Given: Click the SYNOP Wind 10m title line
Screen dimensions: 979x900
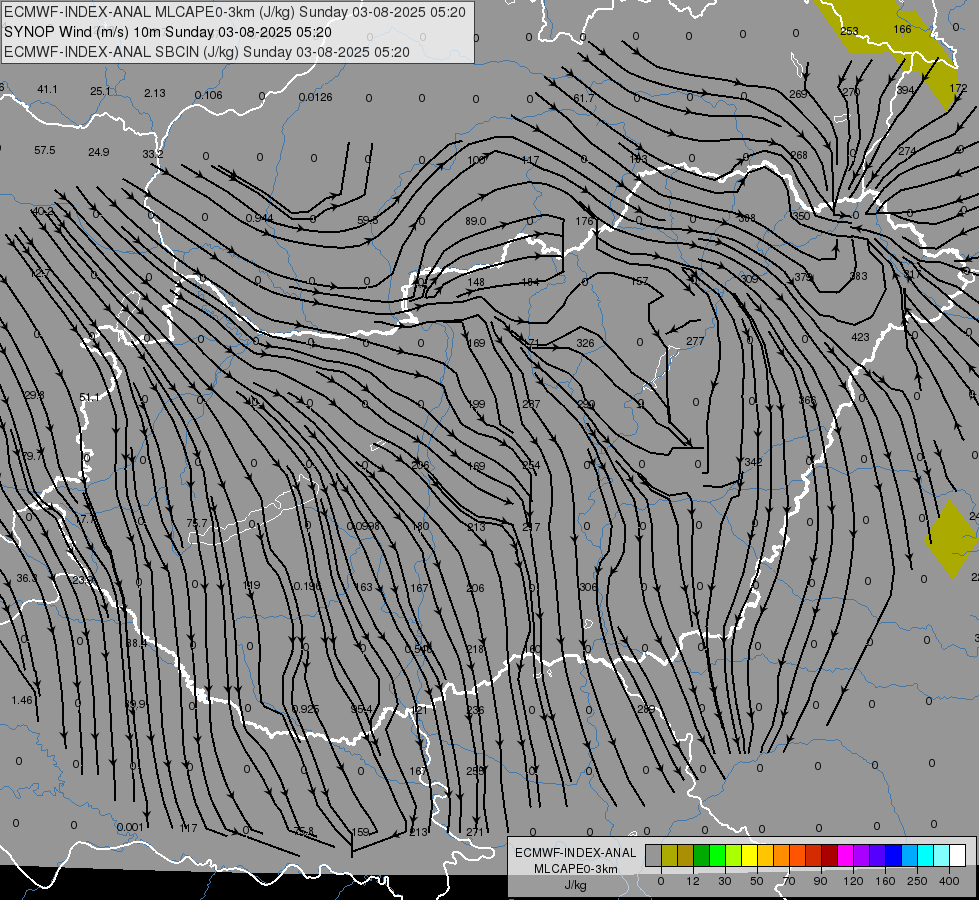Looking at the screenshot, I should point(168,32).
